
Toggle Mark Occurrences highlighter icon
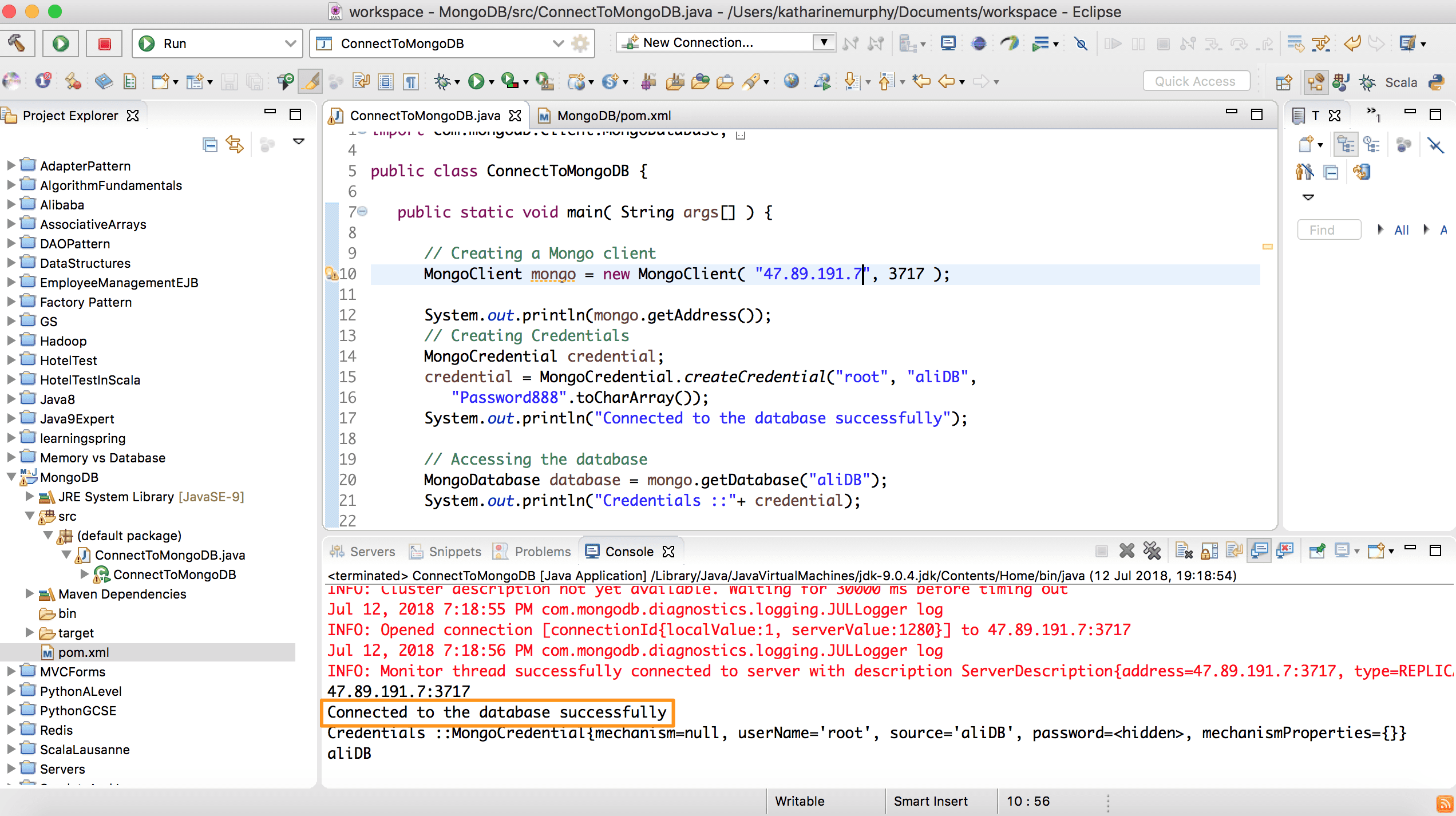(x=311, y=82)
